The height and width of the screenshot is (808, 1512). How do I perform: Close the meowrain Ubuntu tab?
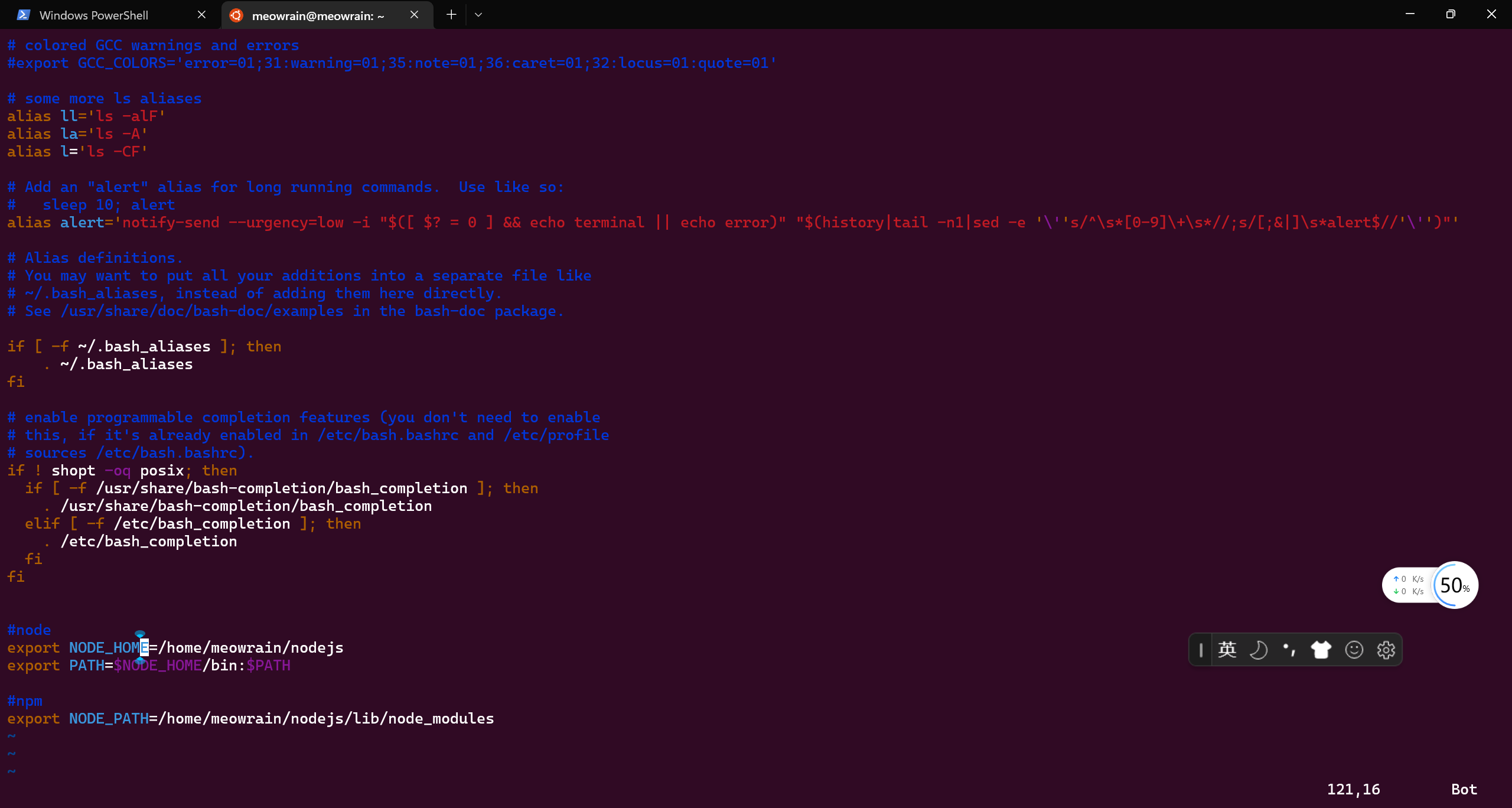[x=414, y=15]
